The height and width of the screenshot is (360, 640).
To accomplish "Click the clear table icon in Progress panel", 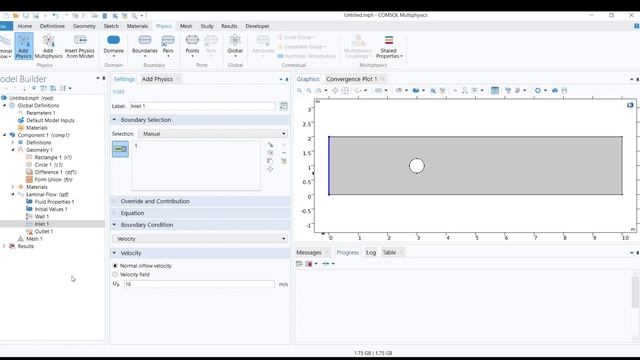I will tap(299, 264).
